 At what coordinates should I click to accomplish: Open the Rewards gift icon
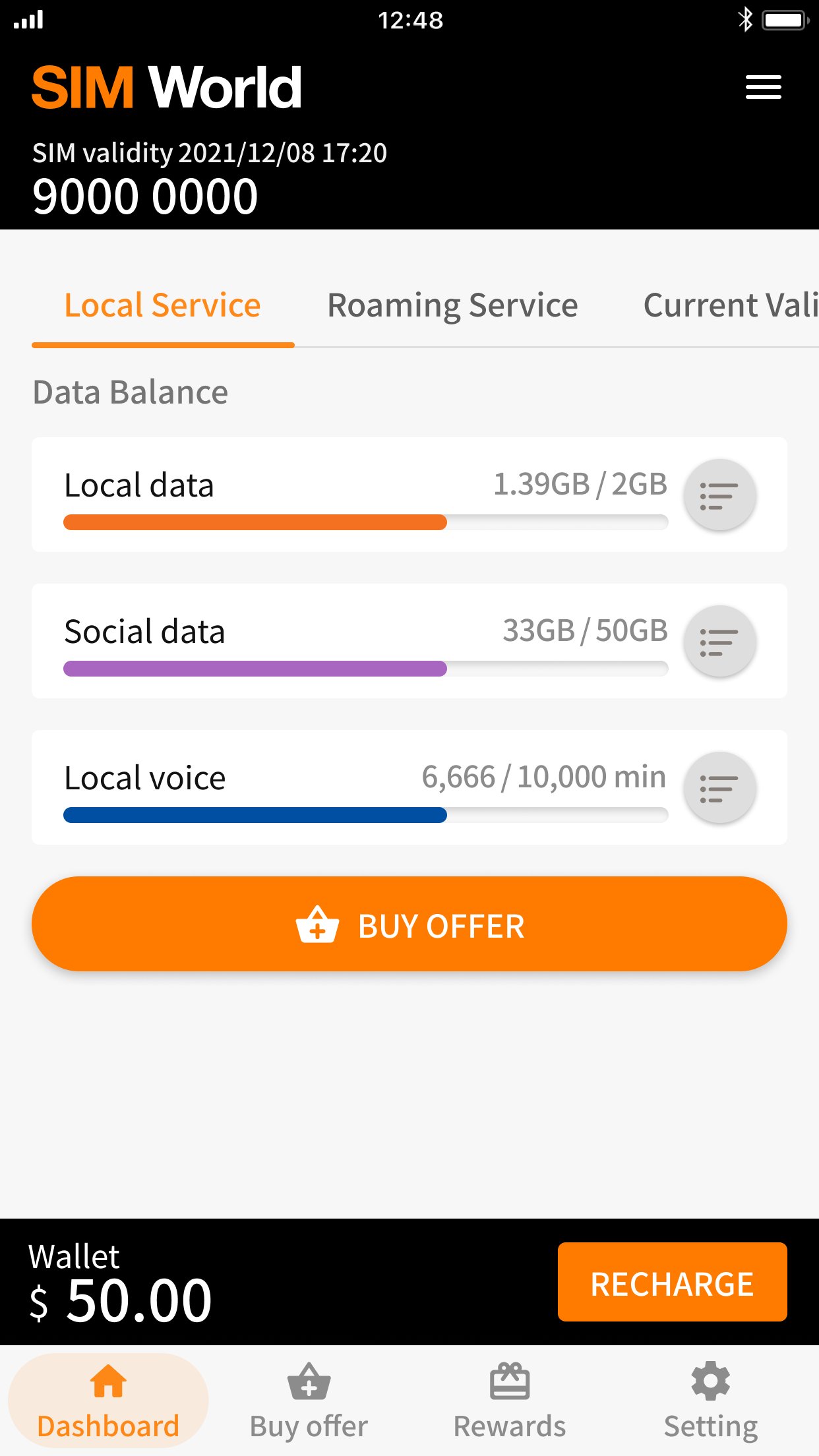pyautogui.click(x=509, y=1381)
